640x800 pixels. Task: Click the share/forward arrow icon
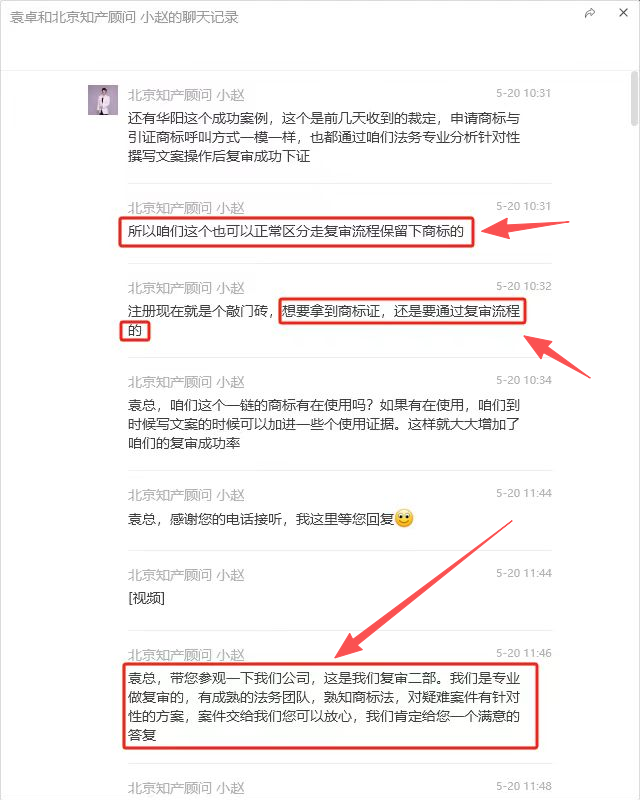pos(590,13)
